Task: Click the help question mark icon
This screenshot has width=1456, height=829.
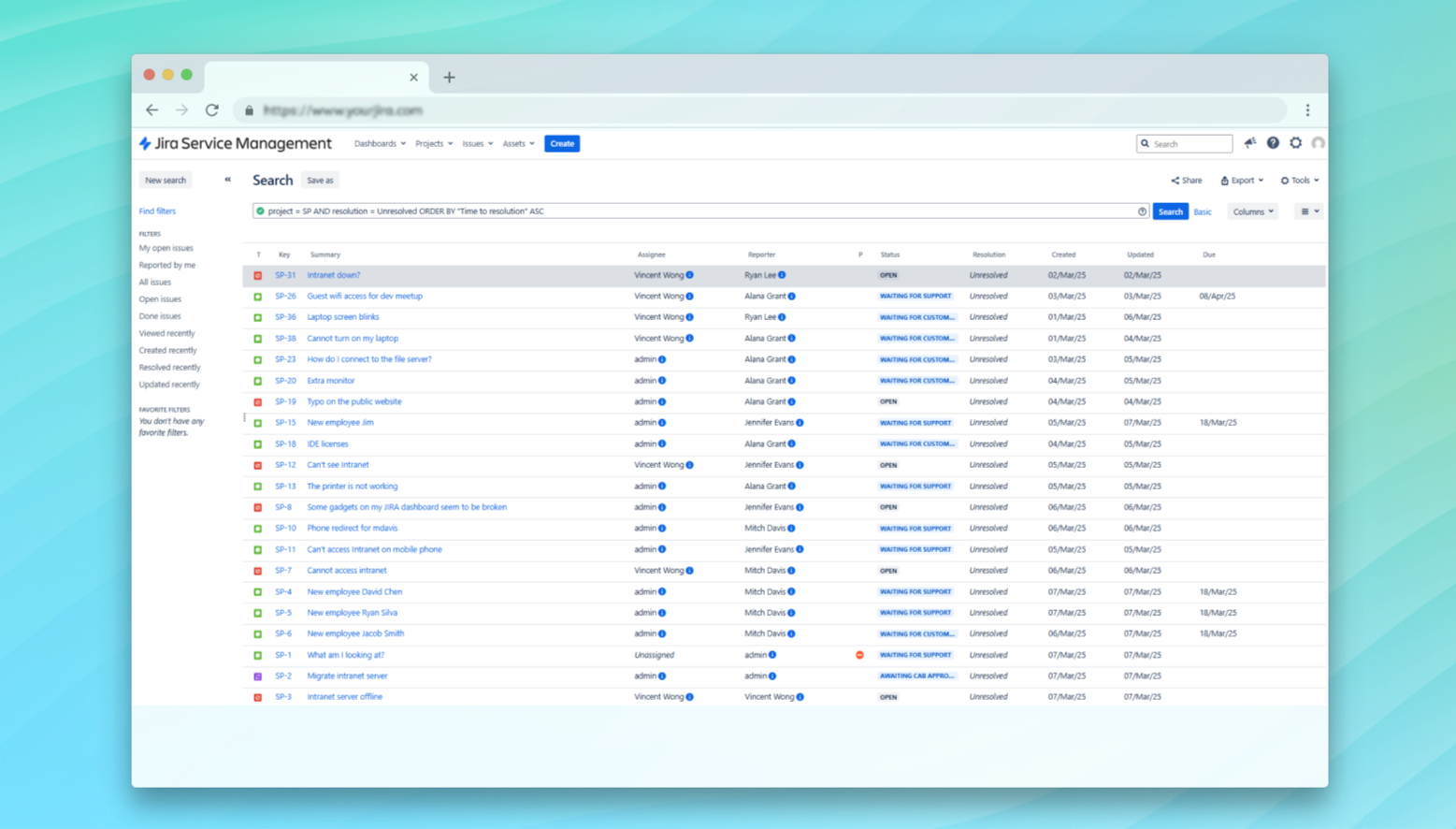Action: point(1273,143)
